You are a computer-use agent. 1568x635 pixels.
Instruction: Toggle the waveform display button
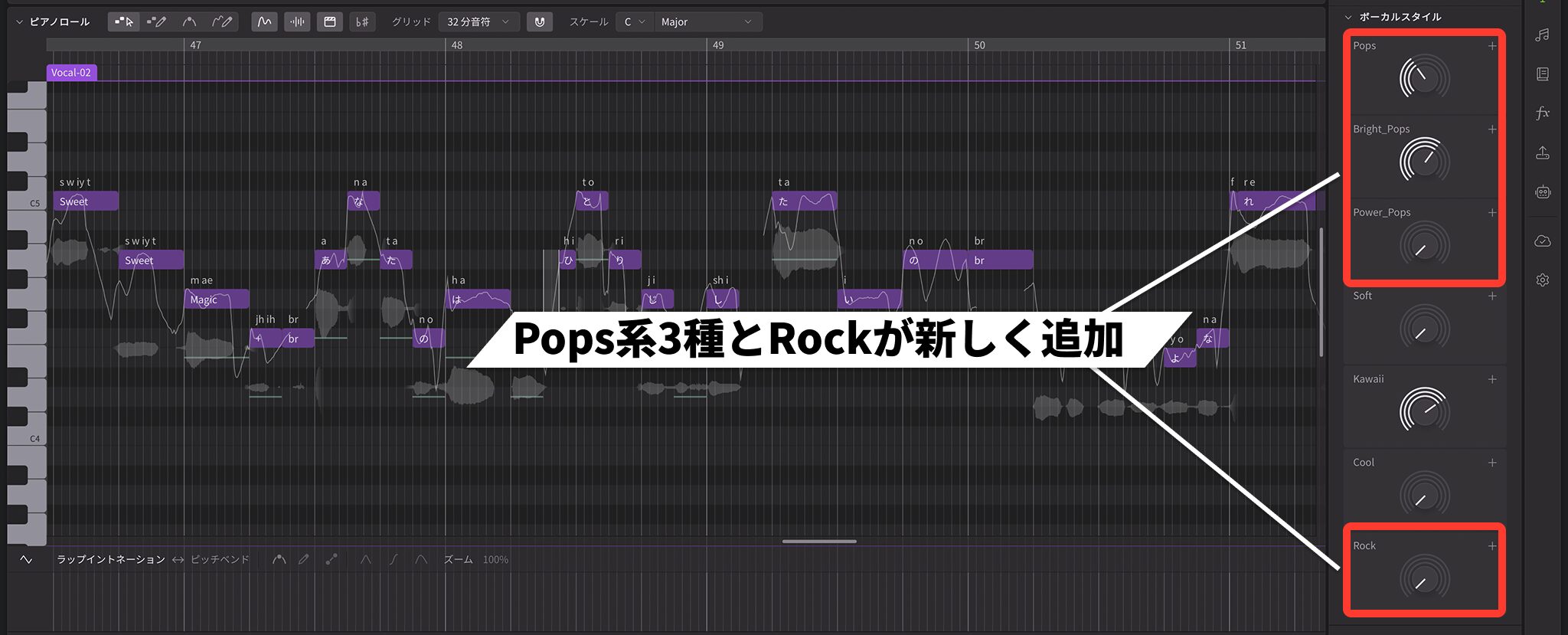click(297, 21)
